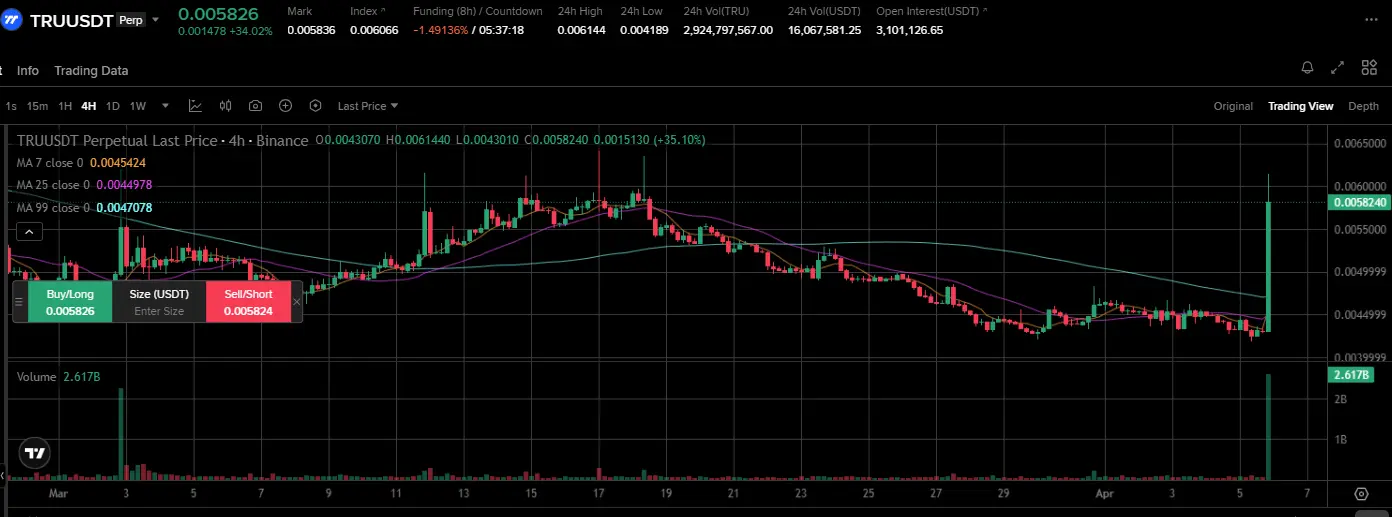Click the Mark price value 0.005836
The height and width of the screenshot is (517, 1392).
coord(311,30)
